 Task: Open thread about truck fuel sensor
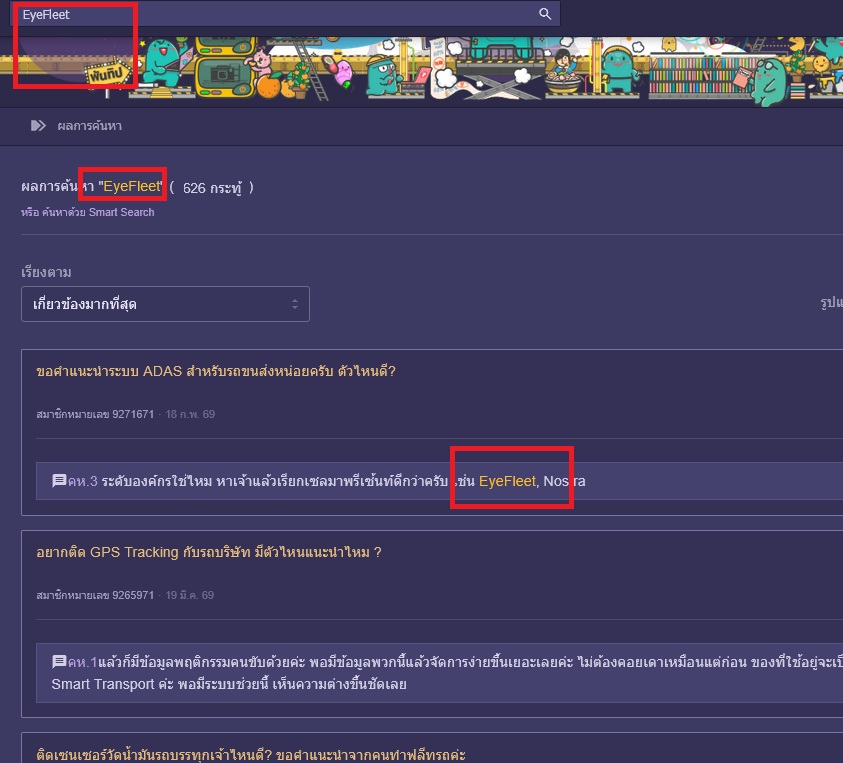(x=251, y=754)
